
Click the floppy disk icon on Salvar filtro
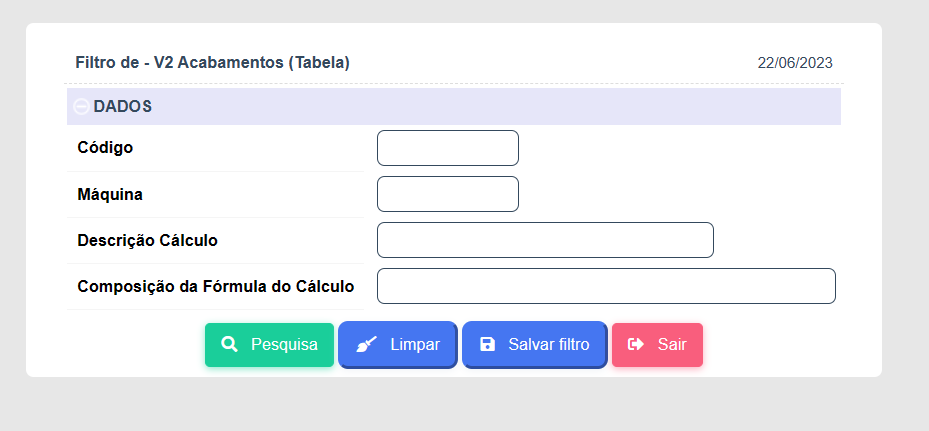[x=487, y=344]
